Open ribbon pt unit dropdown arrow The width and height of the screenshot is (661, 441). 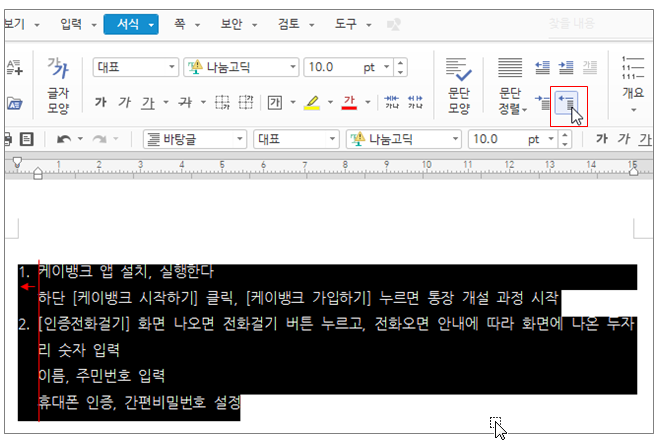click(x=386, y=67)
